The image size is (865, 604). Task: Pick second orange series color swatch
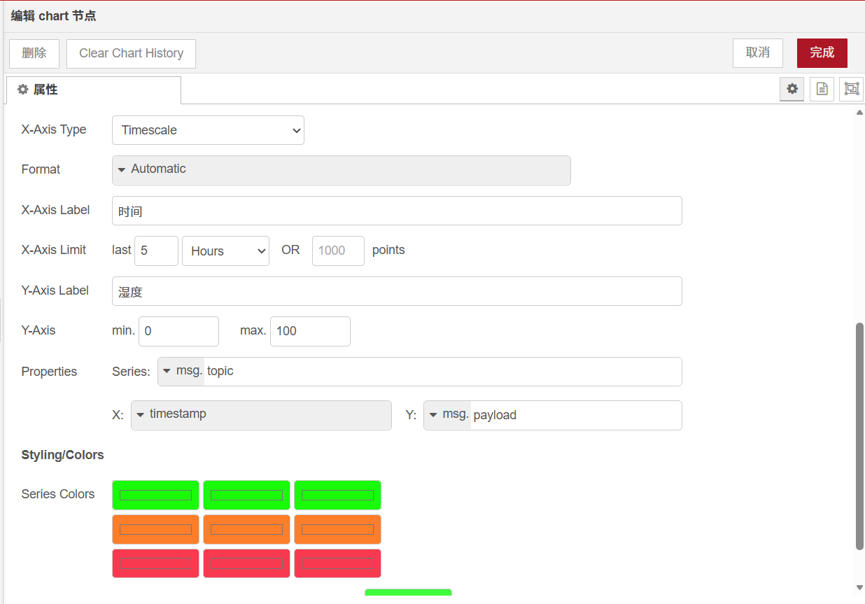(x=247, y=530)
